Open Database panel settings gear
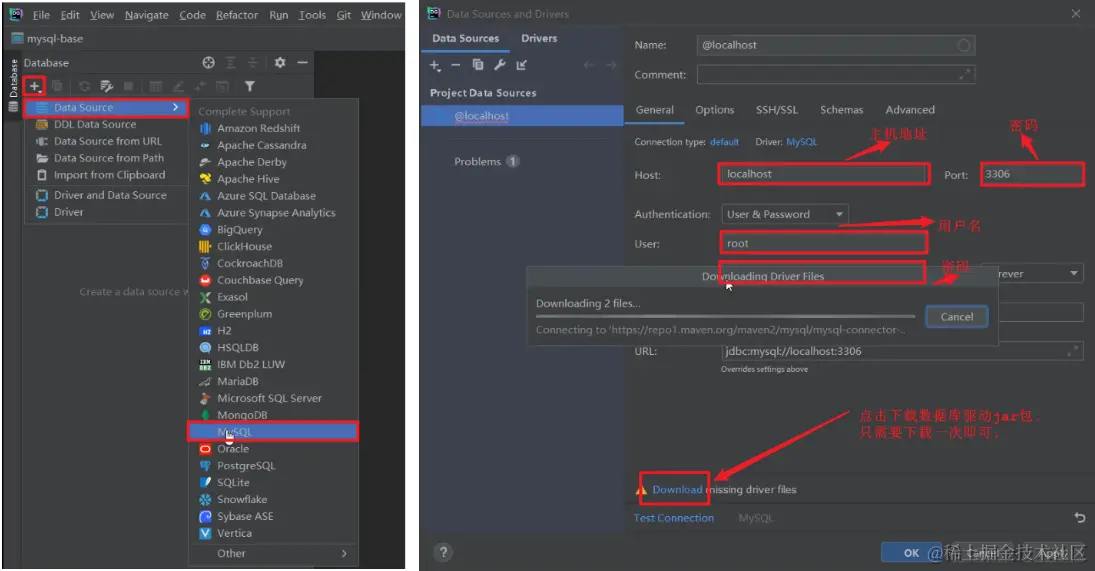1095x571 pixels. [280, 62]
